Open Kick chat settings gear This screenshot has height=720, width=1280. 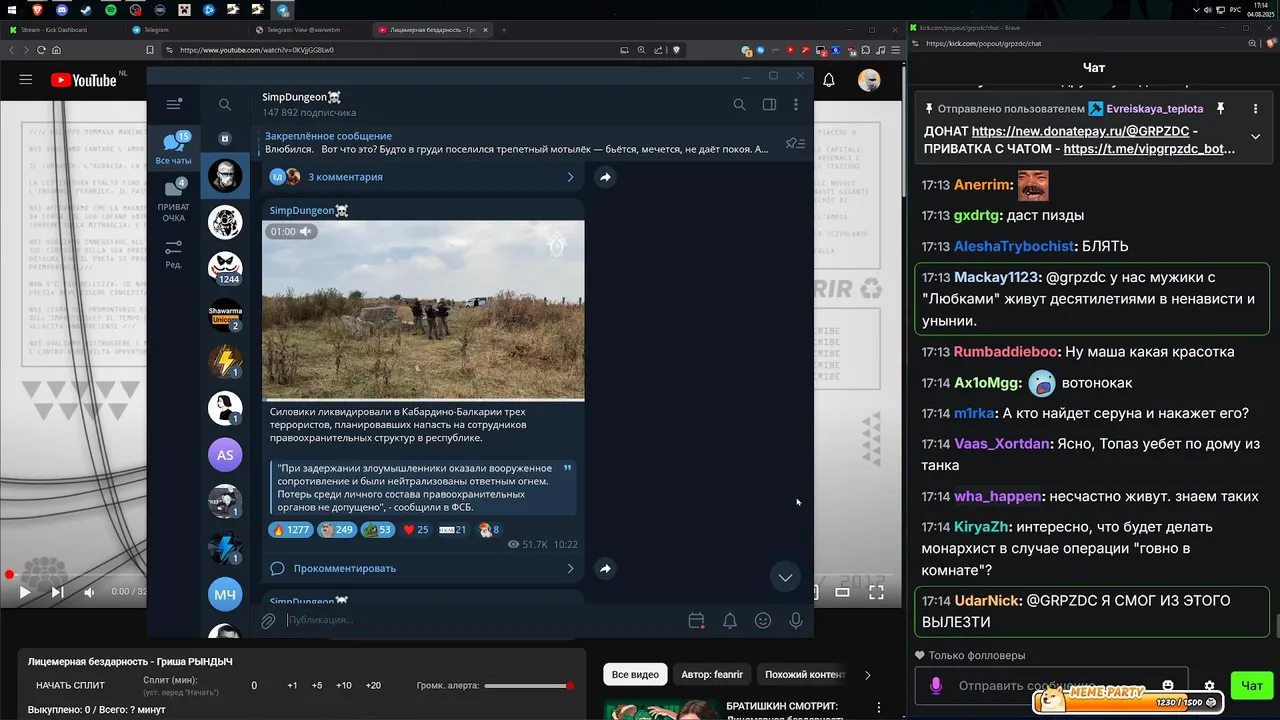click(x=1209, y=686)
